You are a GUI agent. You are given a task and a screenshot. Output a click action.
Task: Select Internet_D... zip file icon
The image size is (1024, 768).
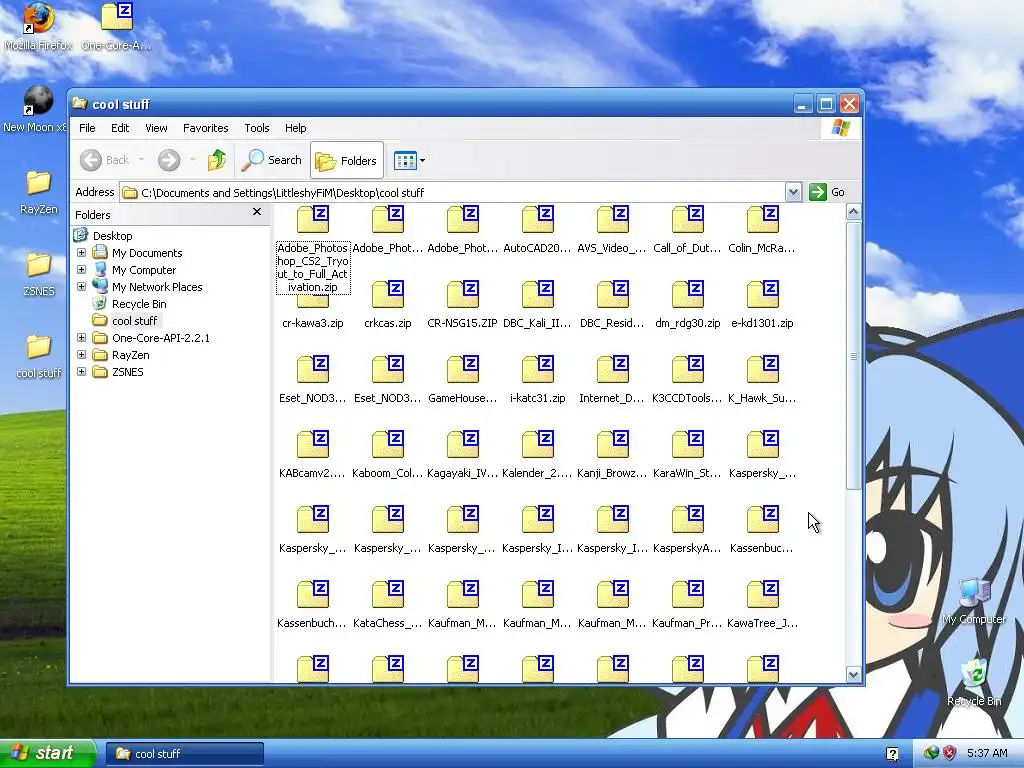613,370
